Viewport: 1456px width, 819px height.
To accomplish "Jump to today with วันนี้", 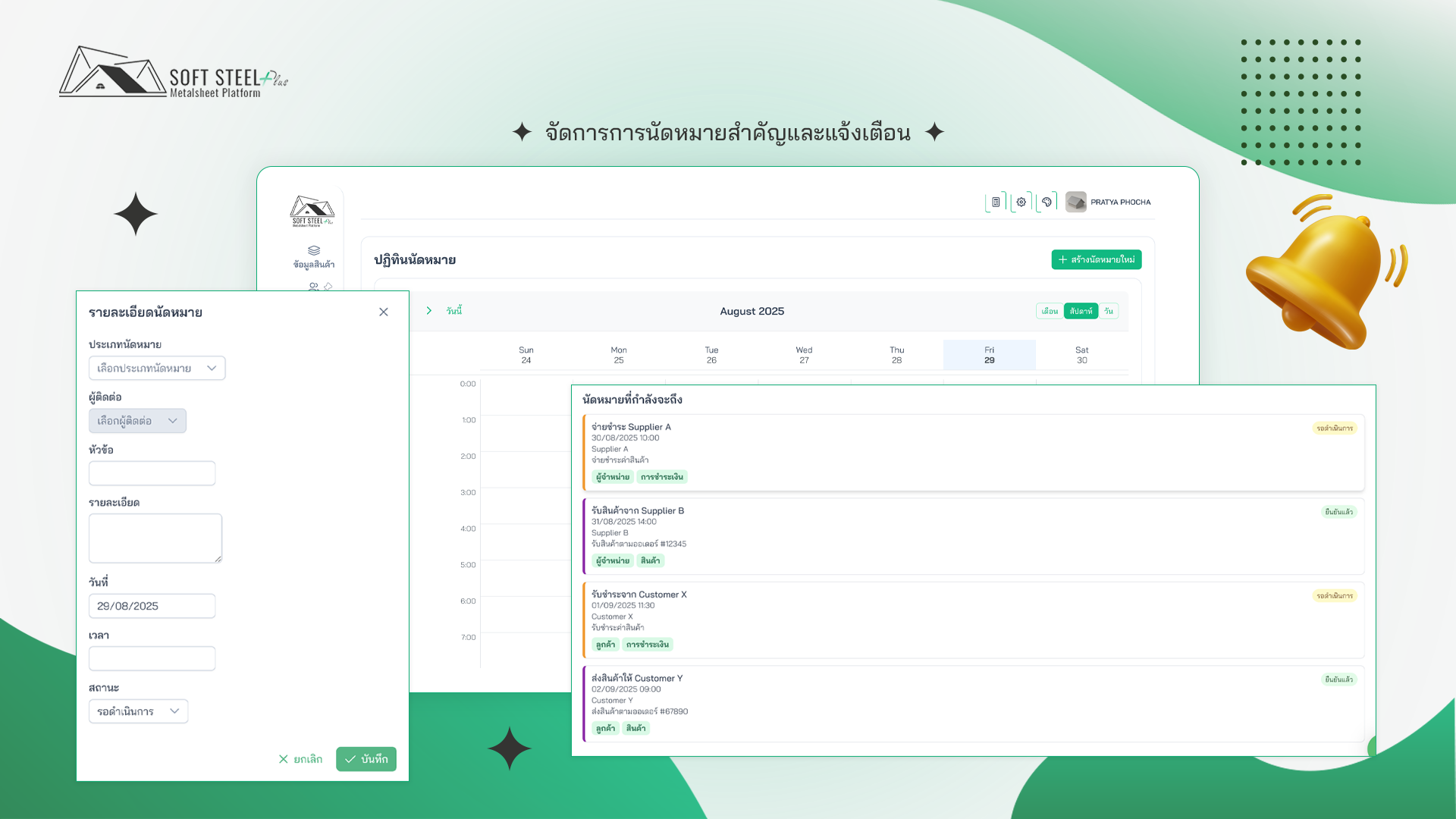I will 454,311.
